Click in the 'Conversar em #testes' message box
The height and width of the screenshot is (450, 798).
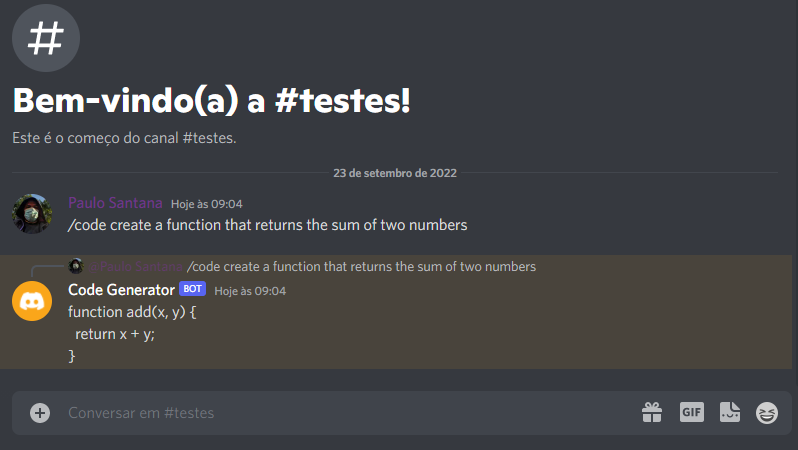point(340,413)
